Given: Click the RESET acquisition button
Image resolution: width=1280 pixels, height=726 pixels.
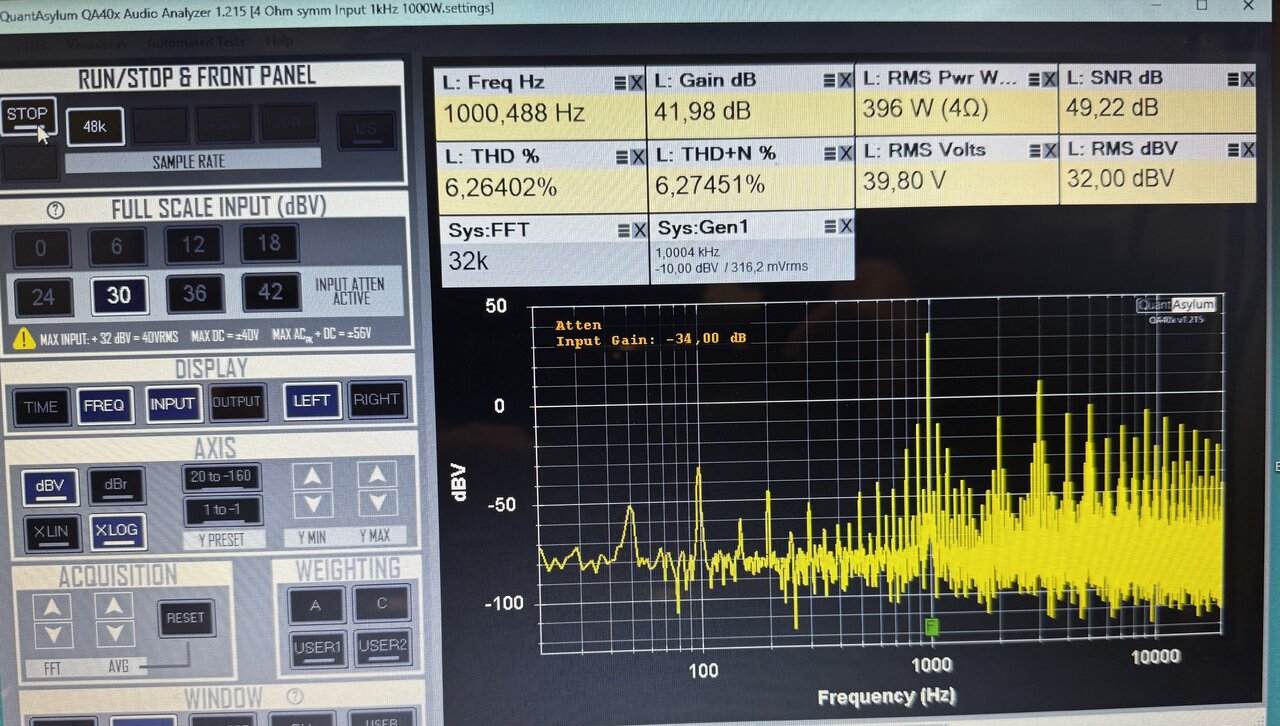Looking at the screenshot, I should coord(186,618).
